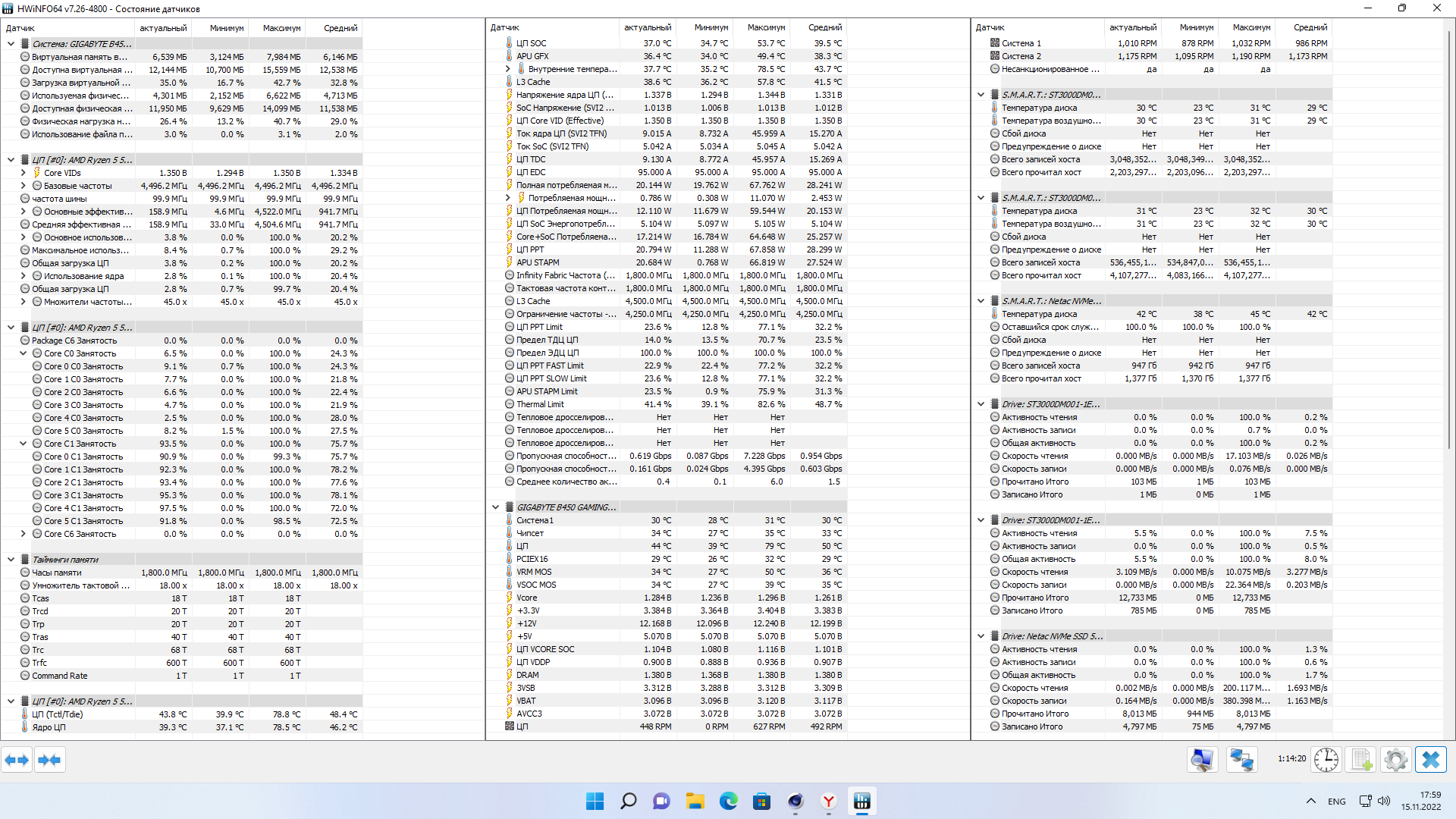Open Yandex Browser from the taskbar

coord(829,802)
